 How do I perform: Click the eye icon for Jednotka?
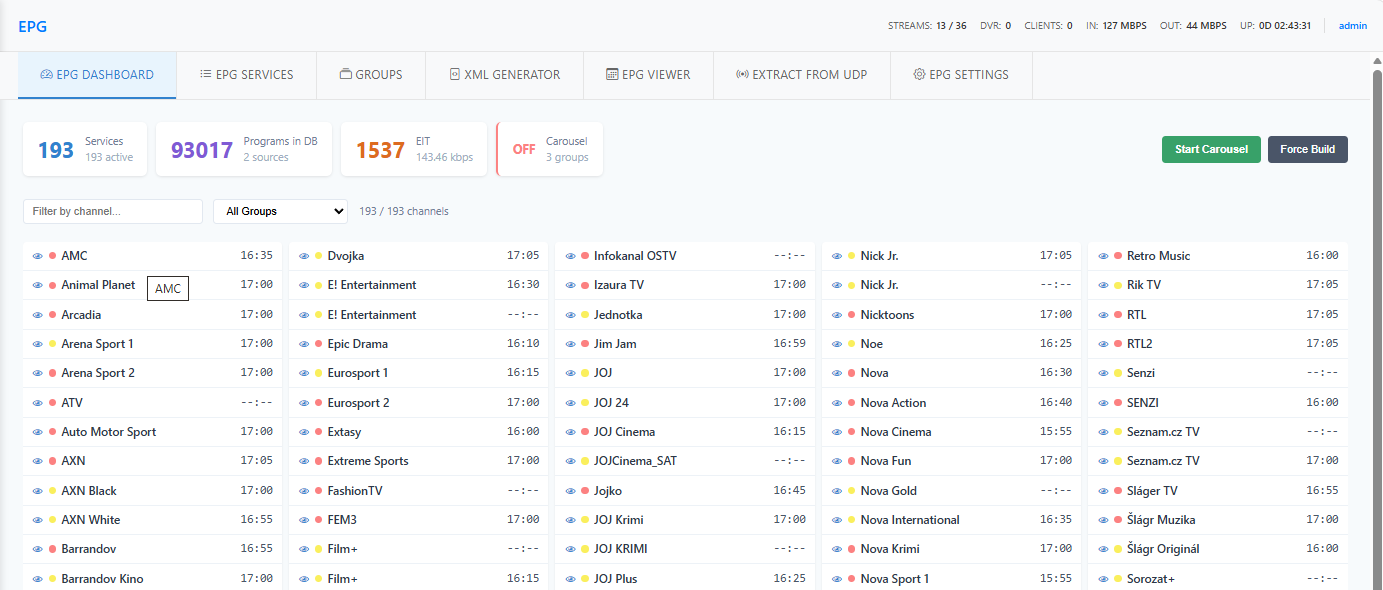(x=570, y=315)
